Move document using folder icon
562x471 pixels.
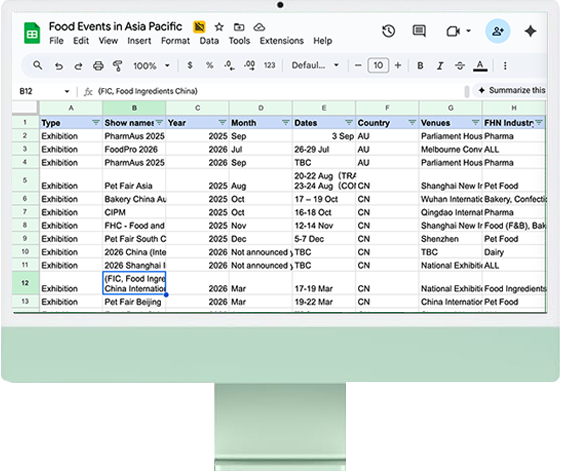239,27
